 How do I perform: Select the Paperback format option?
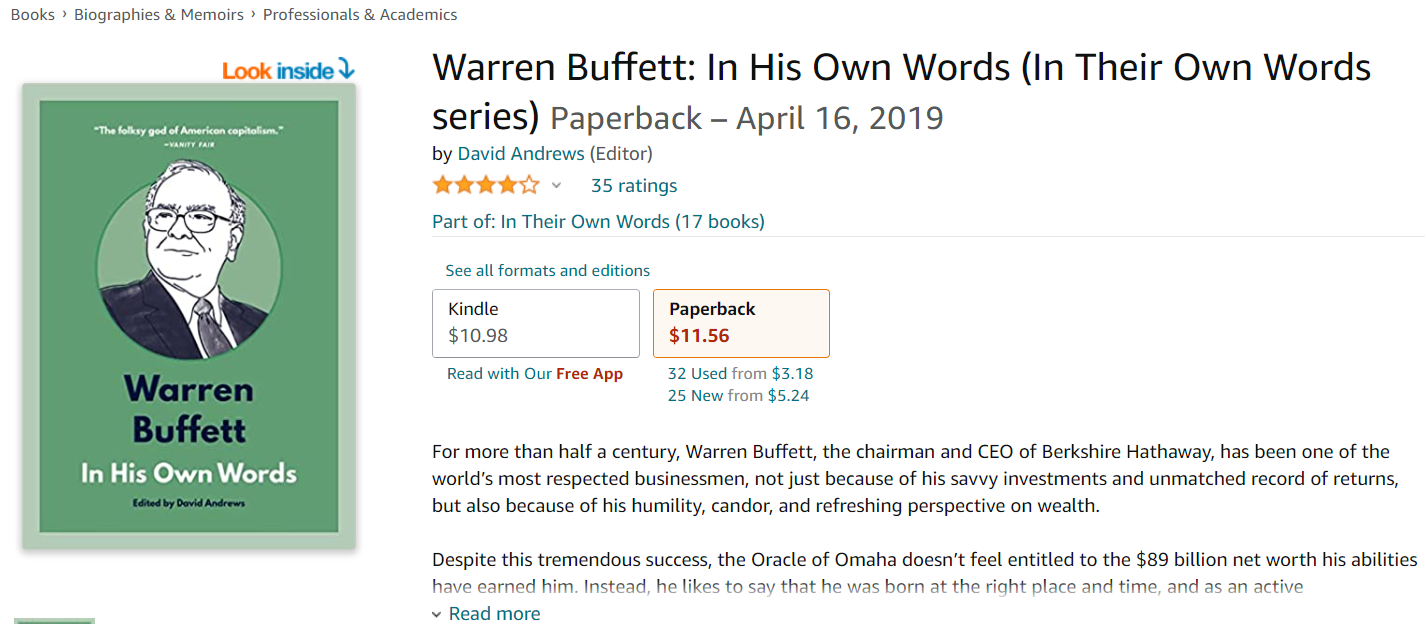click(x=740, y=323)
